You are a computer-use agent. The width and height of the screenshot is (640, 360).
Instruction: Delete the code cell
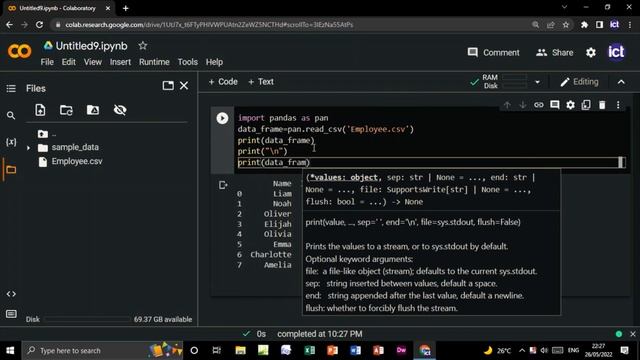(x=602, y=105)
